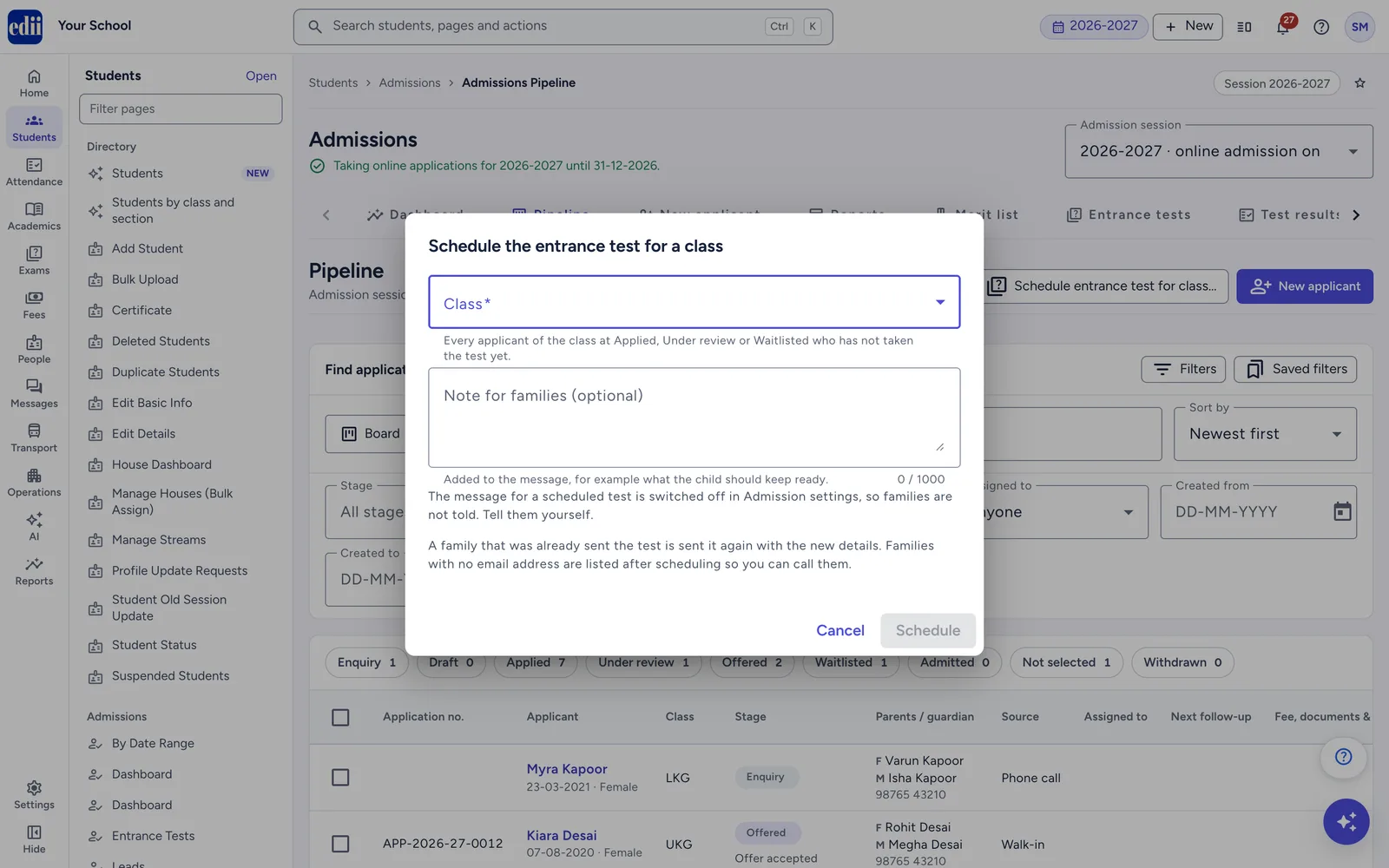1389x868 pixels.
Task: Open the Home sidebar icon
Action: [x=34, y=83]
